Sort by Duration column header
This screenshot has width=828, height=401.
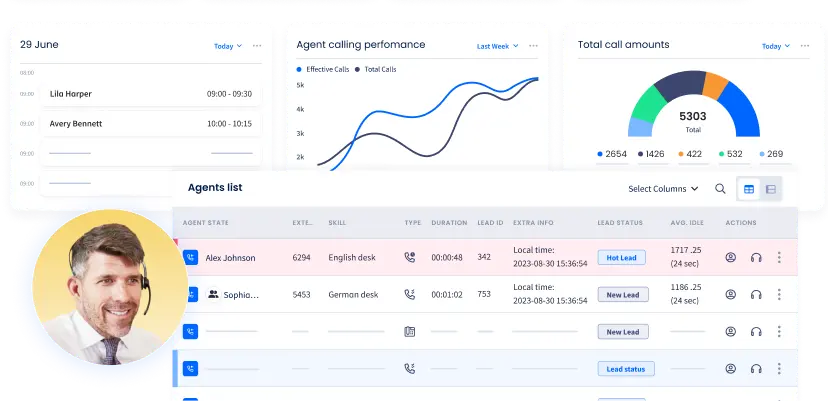tap(449, 222)
